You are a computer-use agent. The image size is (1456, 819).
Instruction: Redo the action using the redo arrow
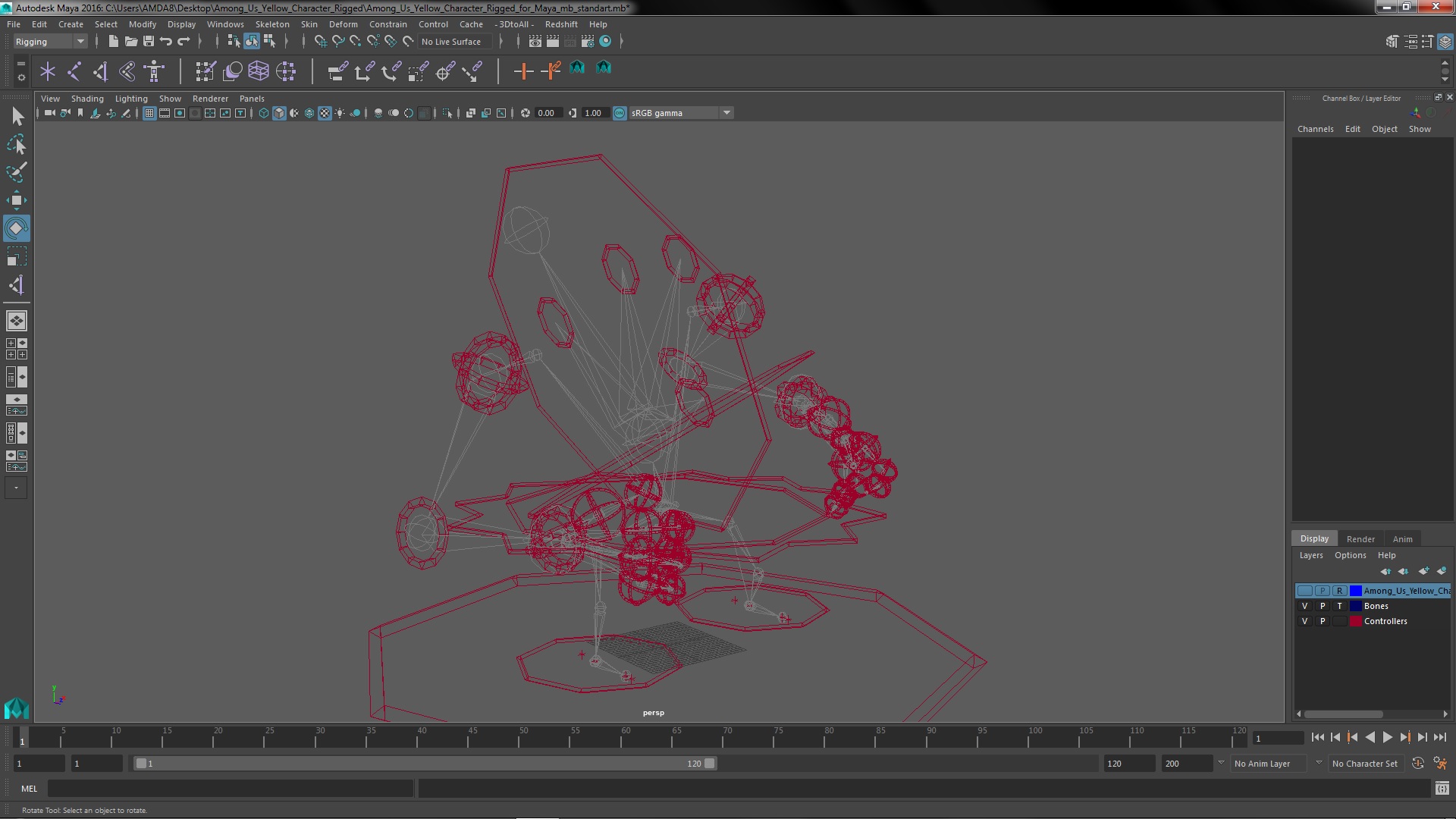click(184, 41)
